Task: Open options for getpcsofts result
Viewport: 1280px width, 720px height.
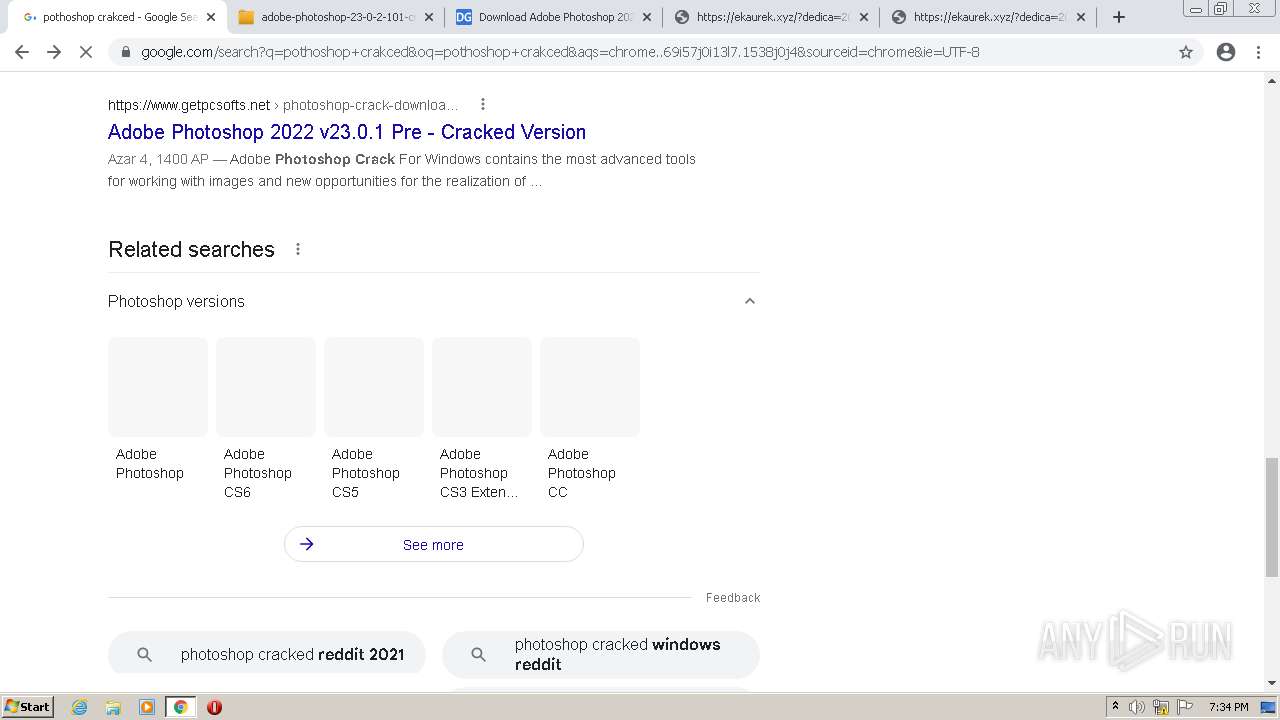Action: pyautogui.click(x=483, y=104)
